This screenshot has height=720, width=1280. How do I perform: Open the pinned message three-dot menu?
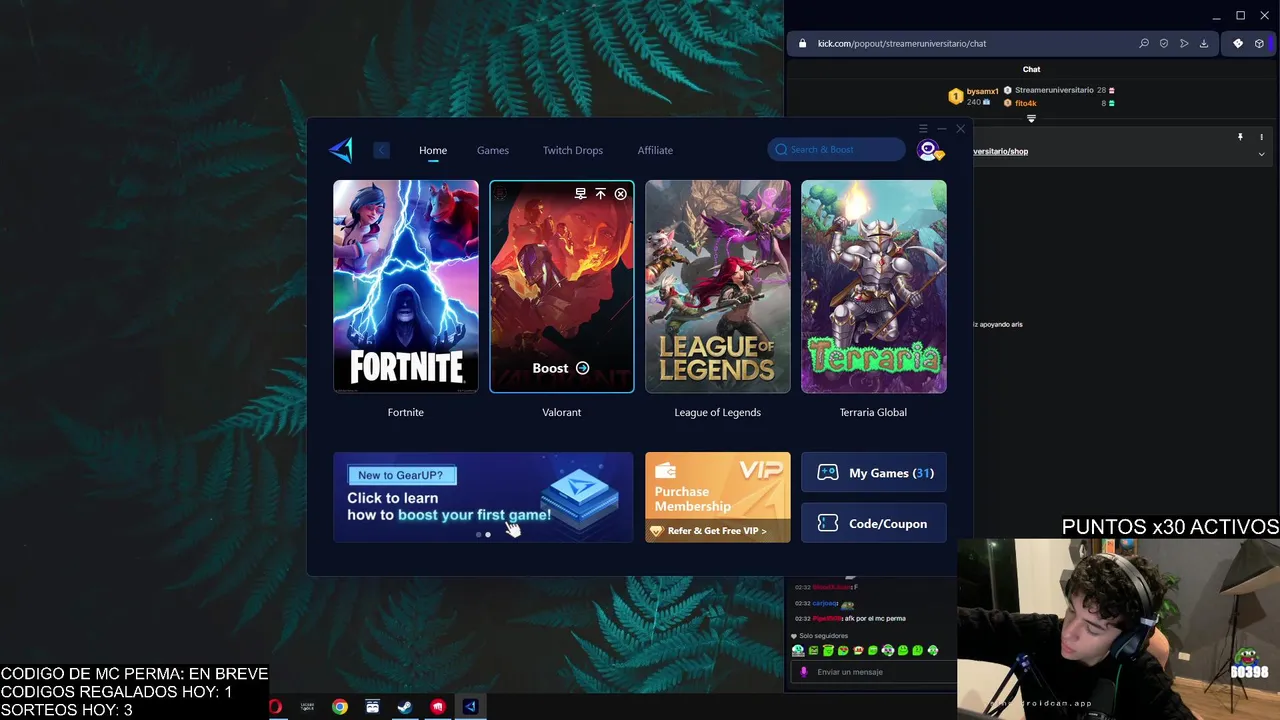(x=1262, y=137)
